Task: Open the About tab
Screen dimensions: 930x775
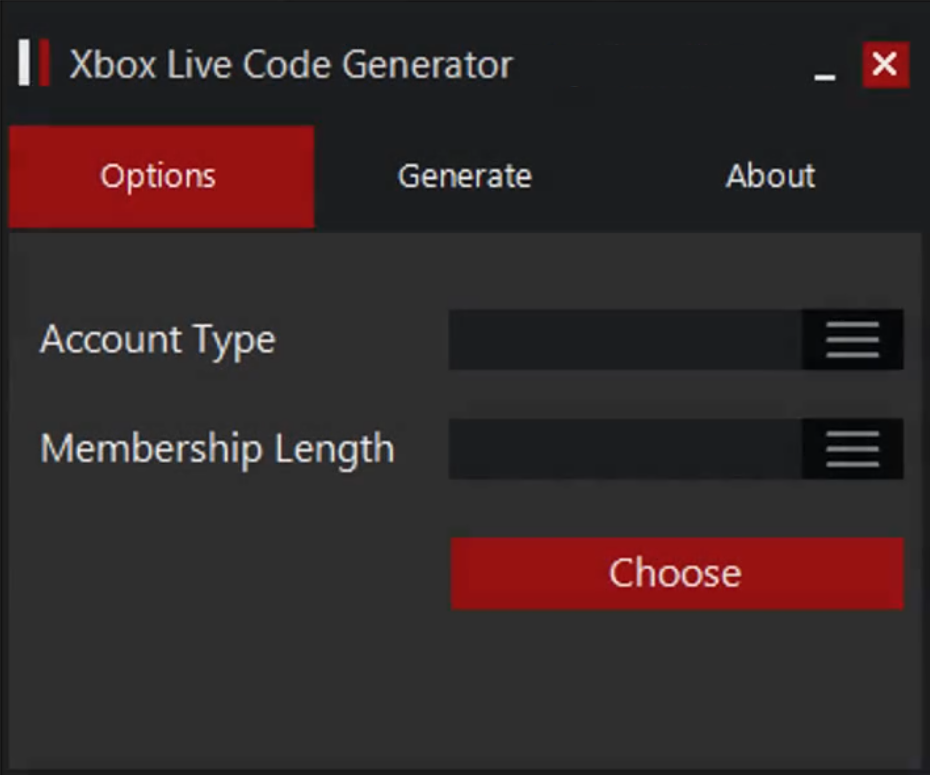Action: coord(770,177)
